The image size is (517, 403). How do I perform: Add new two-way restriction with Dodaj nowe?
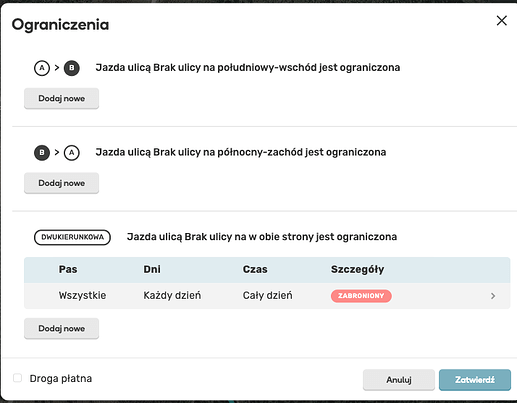pos(61,328)
